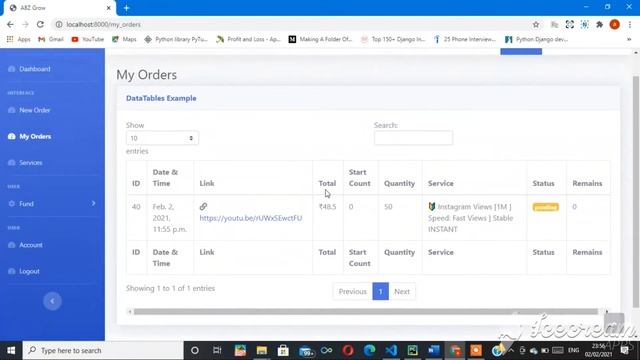Click the Dashboard icon in the sidebar
640x360 pixels.
pos(11,69)
